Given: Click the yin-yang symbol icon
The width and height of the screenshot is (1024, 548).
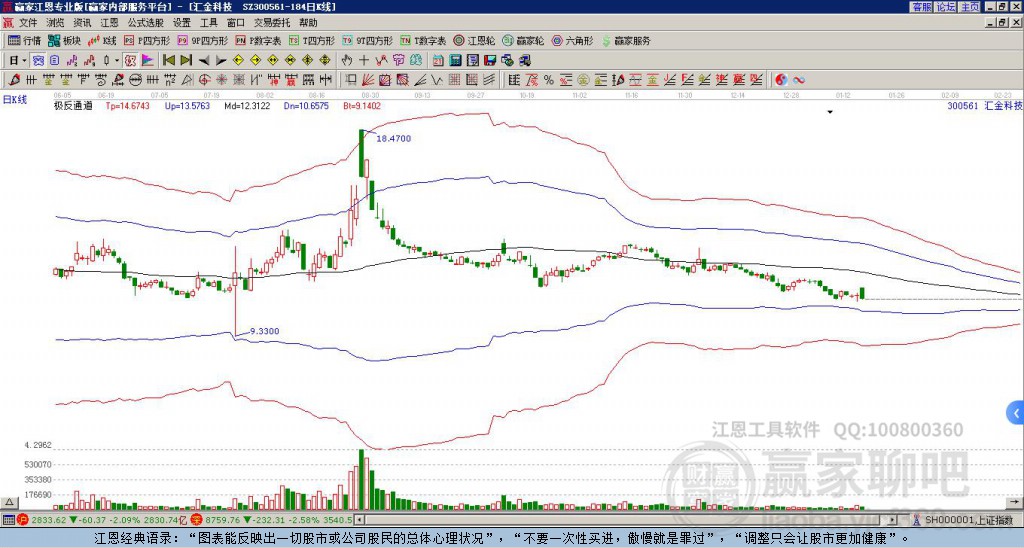Looking at the screenshot, I should click(x=781, y=80).
